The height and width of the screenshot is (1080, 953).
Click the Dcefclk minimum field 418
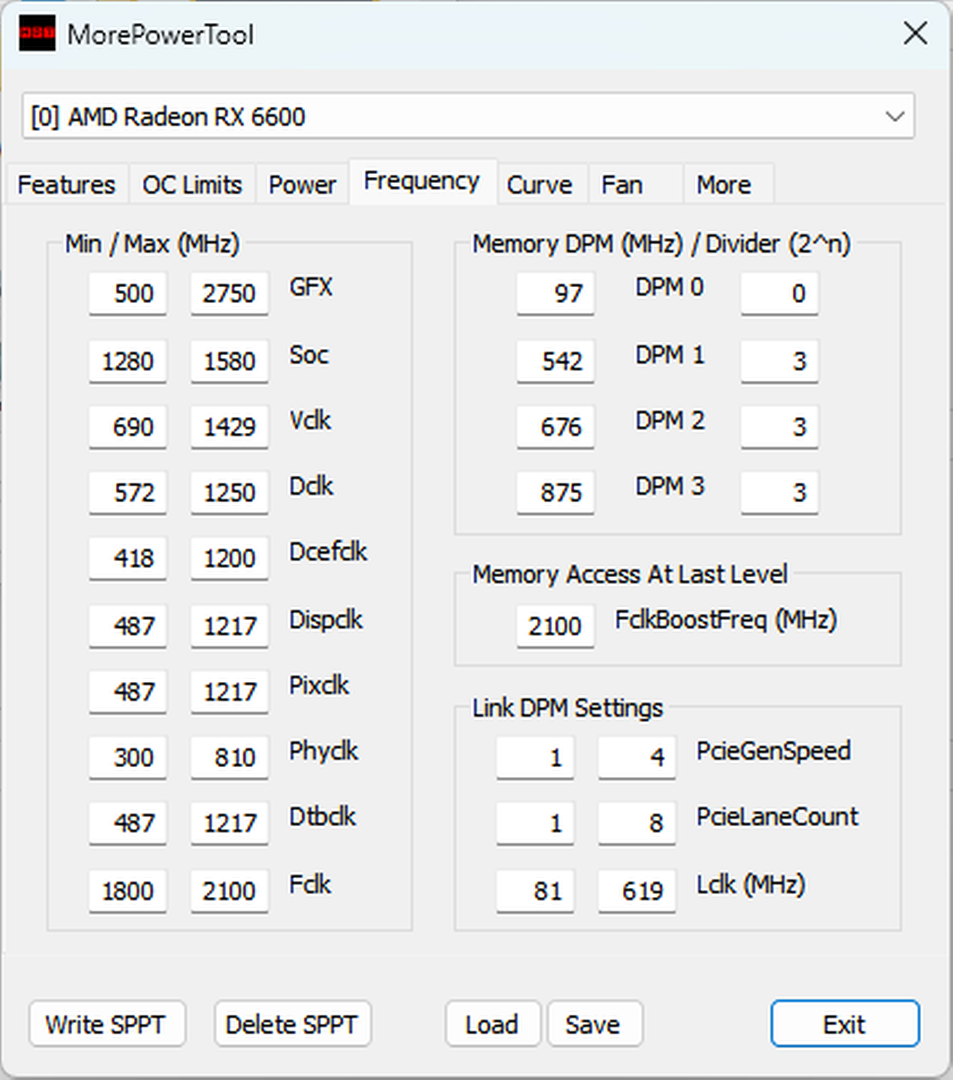[x=127, y=558]
